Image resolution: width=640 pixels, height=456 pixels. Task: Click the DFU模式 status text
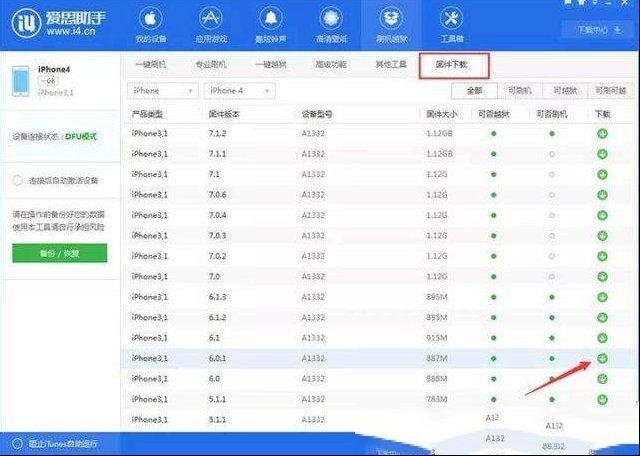point(81,136)
